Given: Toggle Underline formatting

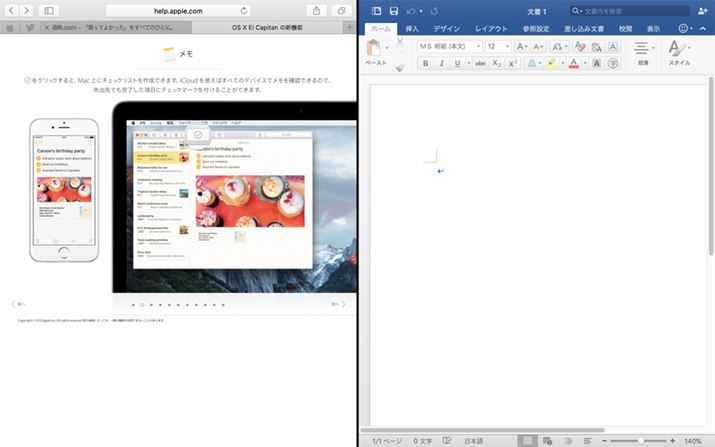Looking at the screenshot, I should click(x=457, y=63).
